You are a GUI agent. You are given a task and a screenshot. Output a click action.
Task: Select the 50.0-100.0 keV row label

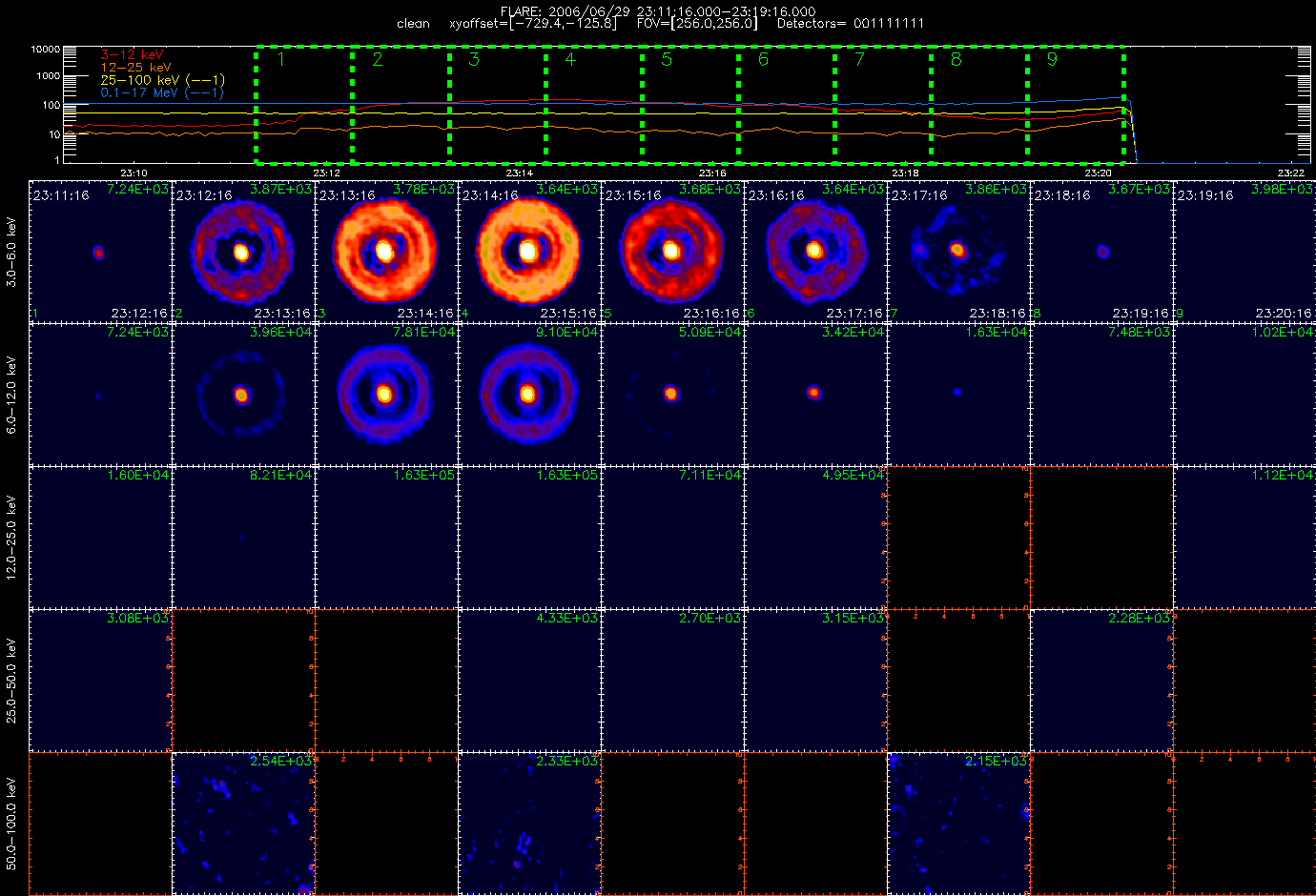pos(11,824)
